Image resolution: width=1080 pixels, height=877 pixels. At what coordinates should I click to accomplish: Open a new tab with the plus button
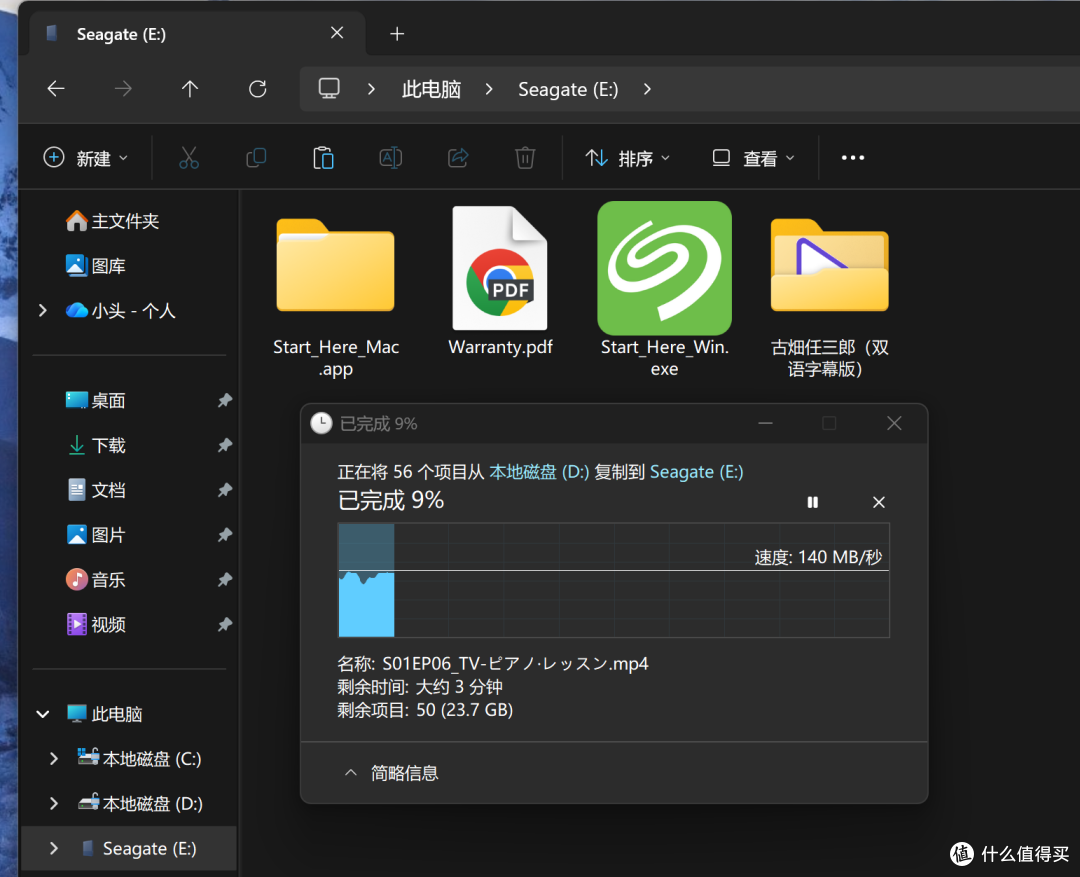tap(397, 34)
